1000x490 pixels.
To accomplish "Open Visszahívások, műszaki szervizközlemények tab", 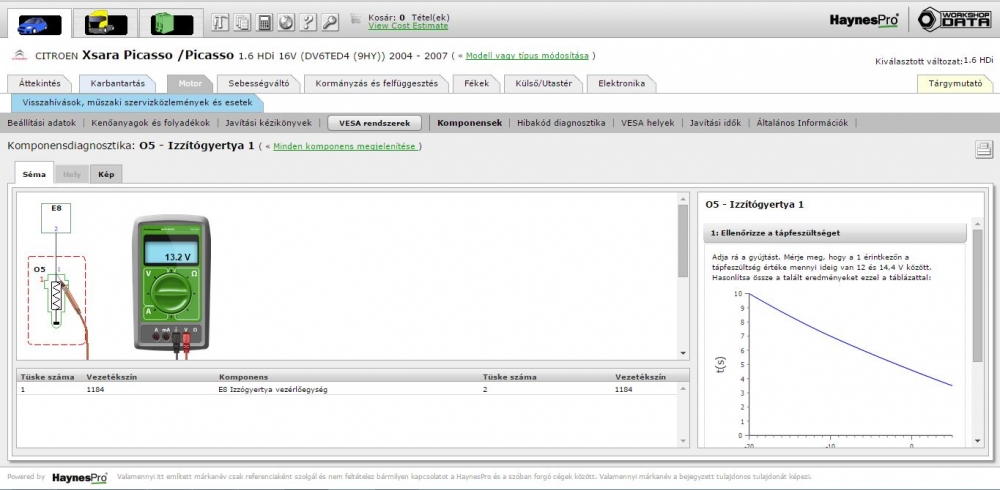I will pyautogui.click(x=137, y=103).
